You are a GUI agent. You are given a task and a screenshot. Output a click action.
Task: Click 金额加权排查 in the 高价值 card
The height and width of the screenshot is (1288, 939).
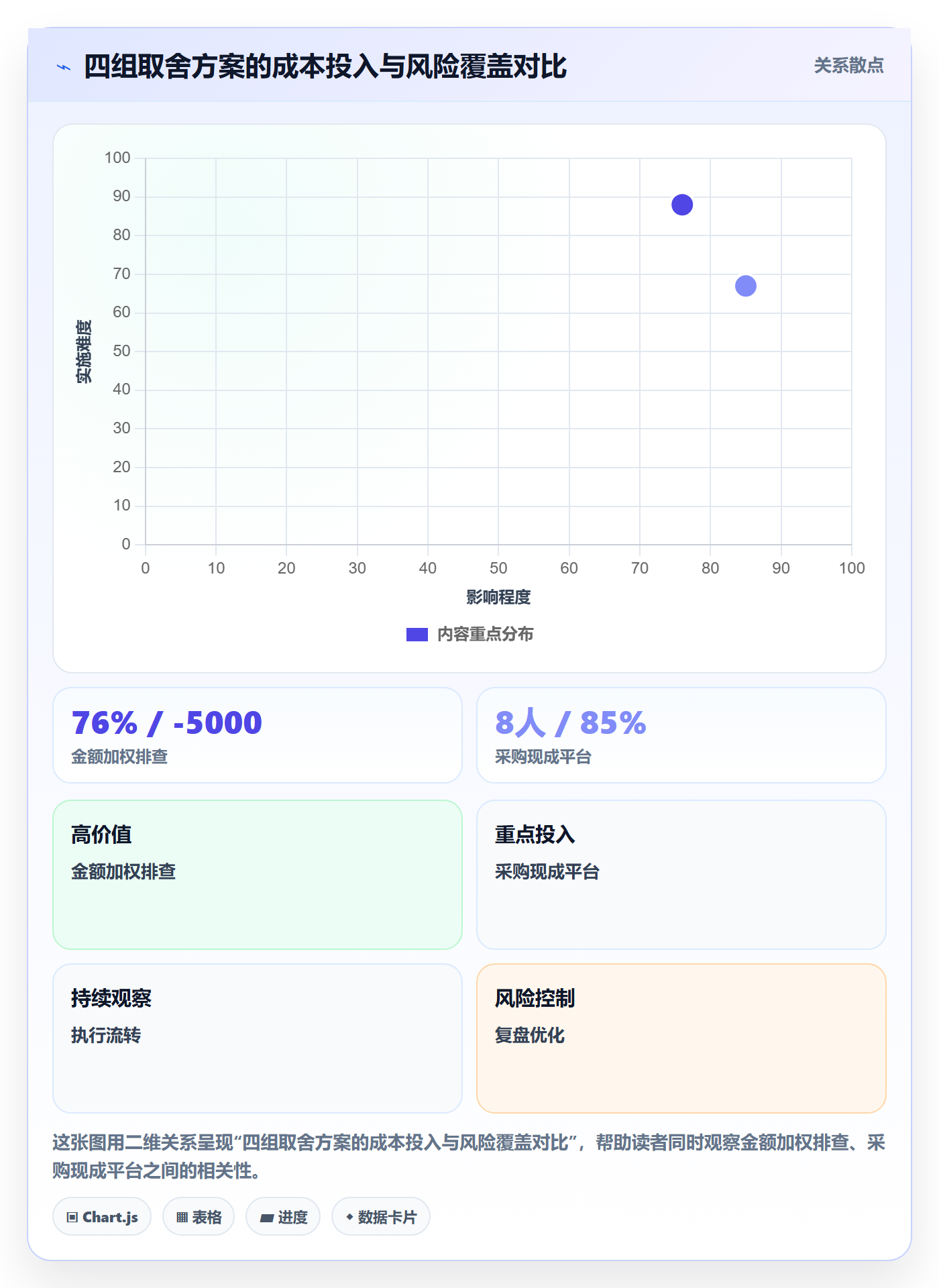123,871
